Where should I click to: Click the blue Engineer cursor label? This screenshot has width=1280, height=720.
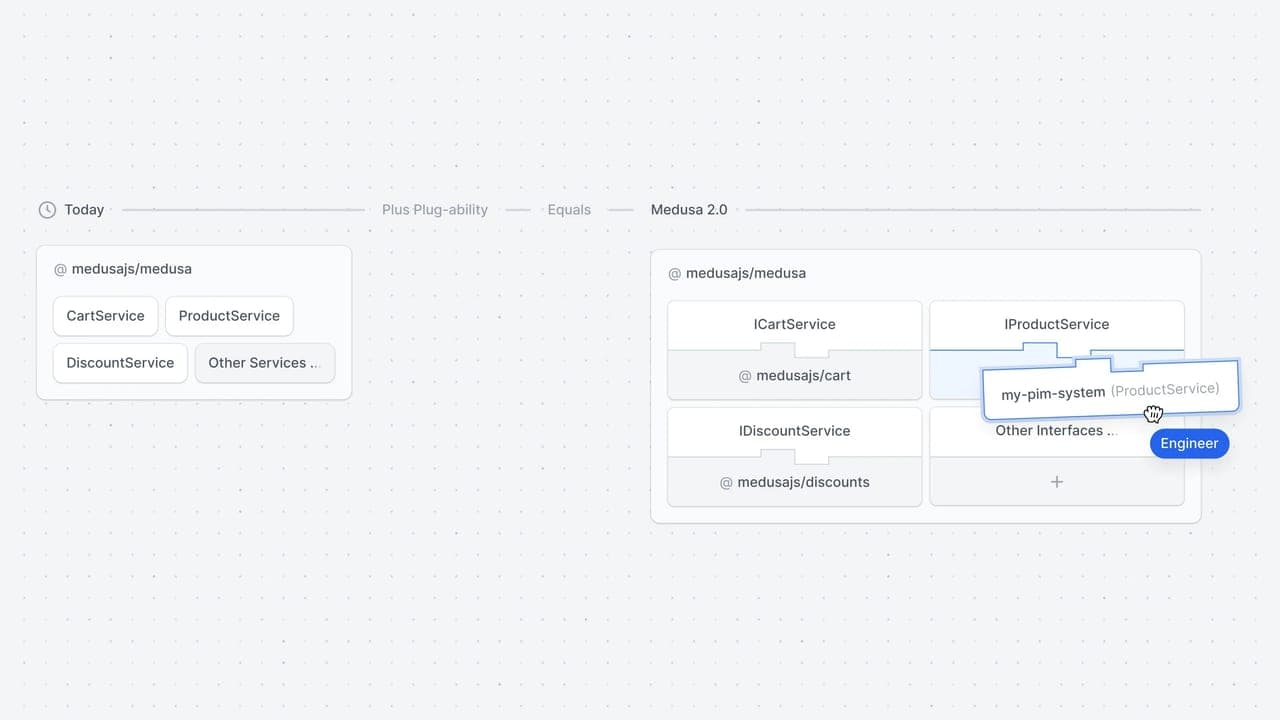click(1189, 444)
